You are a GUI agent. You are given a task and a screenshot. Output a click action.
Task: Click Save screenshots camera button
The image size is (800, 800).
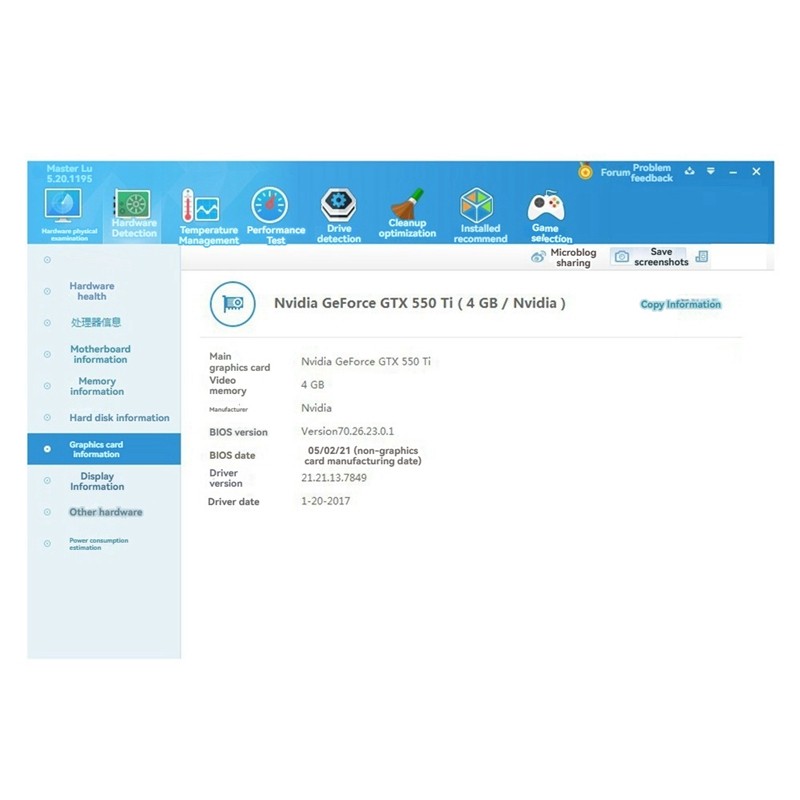point(622,257)
